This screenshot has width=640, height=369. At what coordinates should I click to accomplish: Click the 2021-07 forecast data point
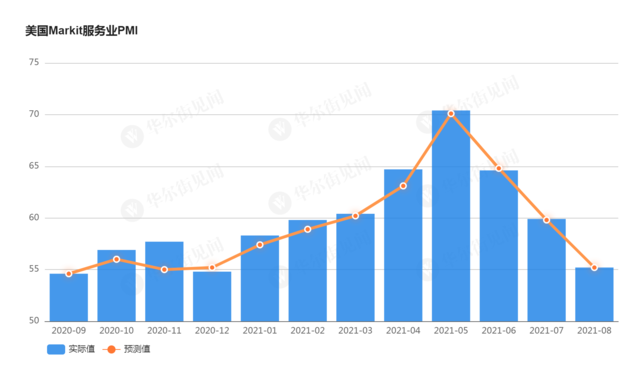point(547,220)
